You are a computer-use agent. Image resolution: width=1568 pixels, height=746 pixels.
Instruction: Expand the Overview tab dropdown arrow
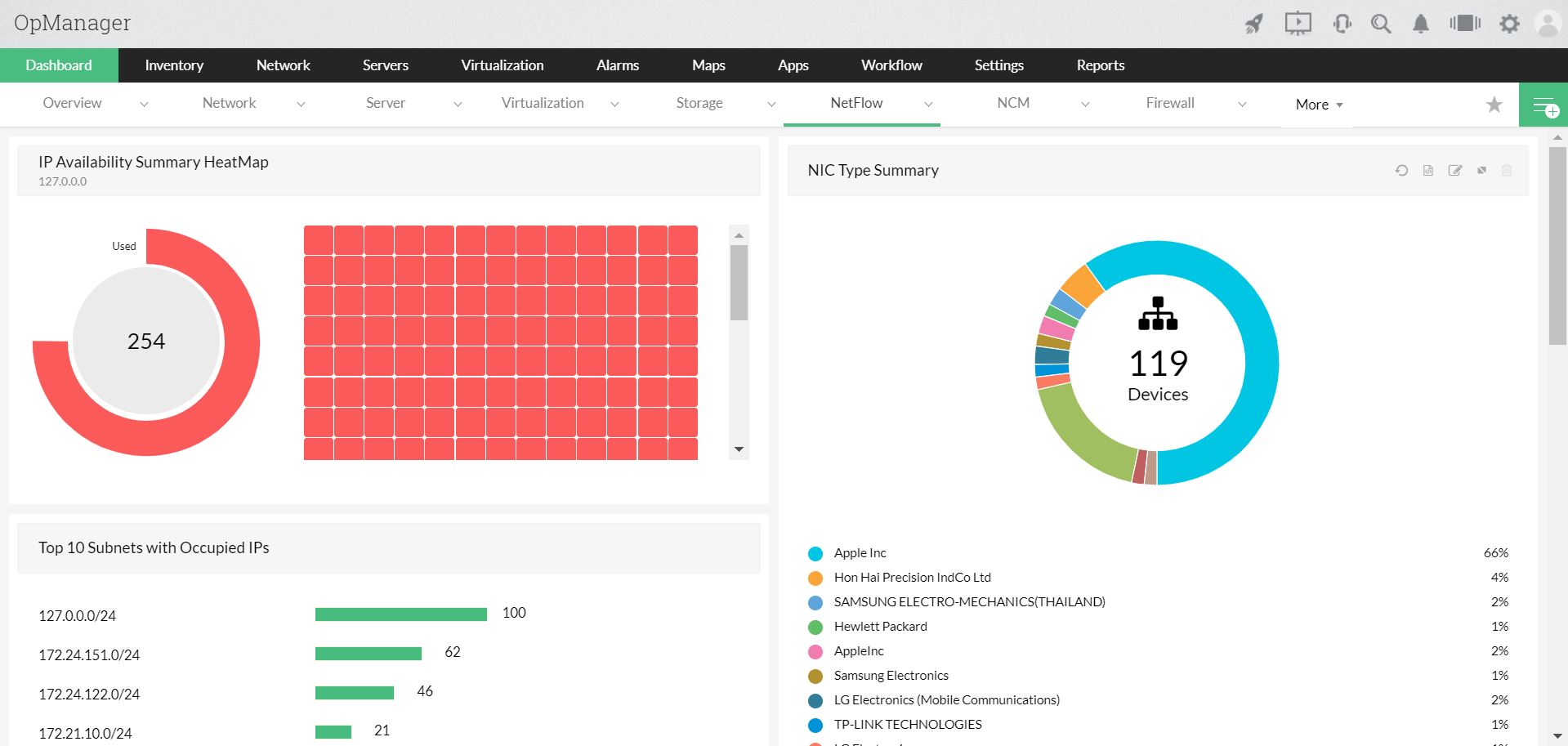pos(144,104)
